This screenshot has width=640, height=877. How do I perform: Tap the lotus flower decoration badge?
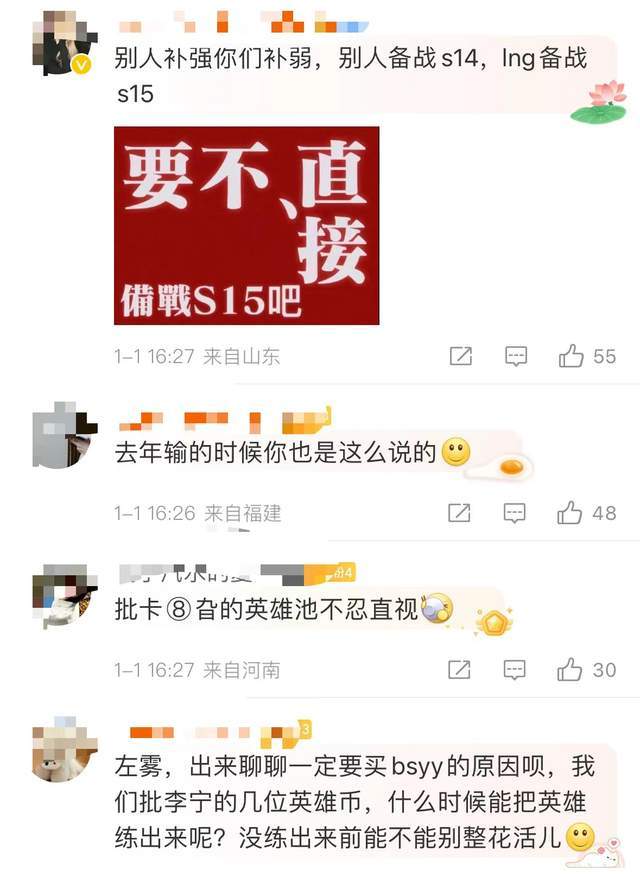(x=601, y=101)
